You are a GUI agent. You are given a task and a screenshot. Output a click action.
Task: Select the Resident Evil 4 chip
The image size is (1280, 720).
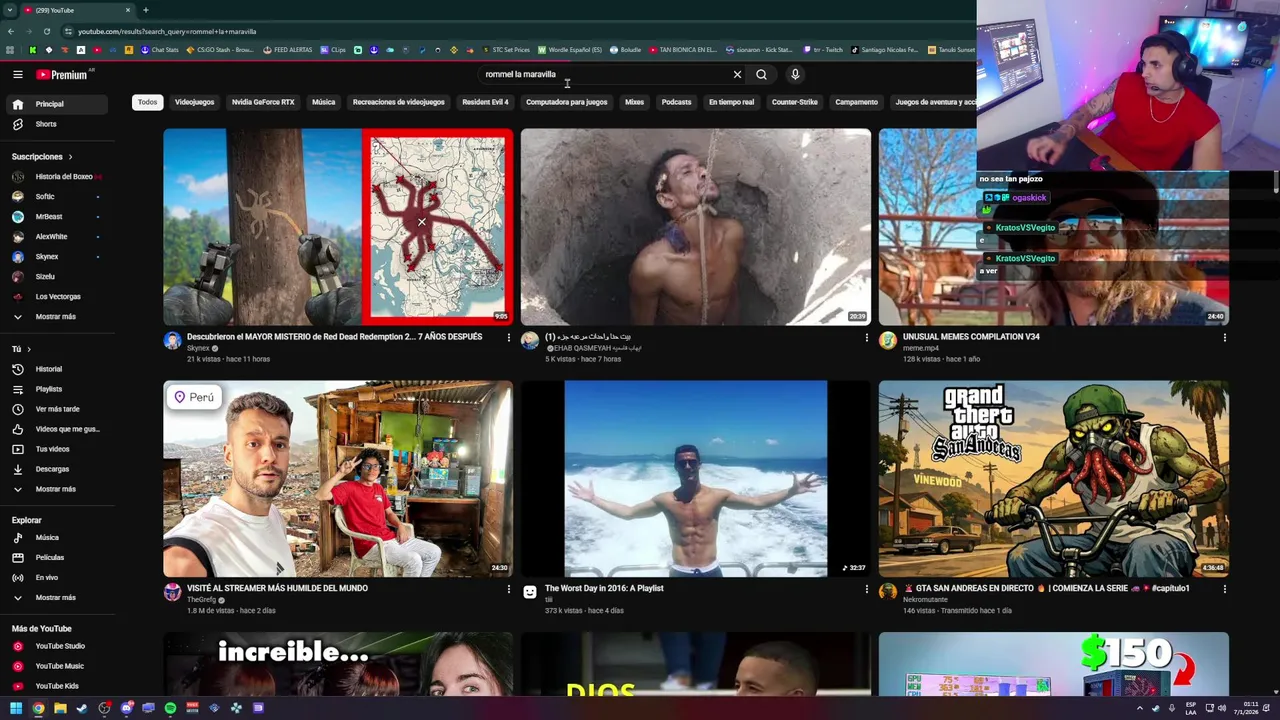[485, 102]
